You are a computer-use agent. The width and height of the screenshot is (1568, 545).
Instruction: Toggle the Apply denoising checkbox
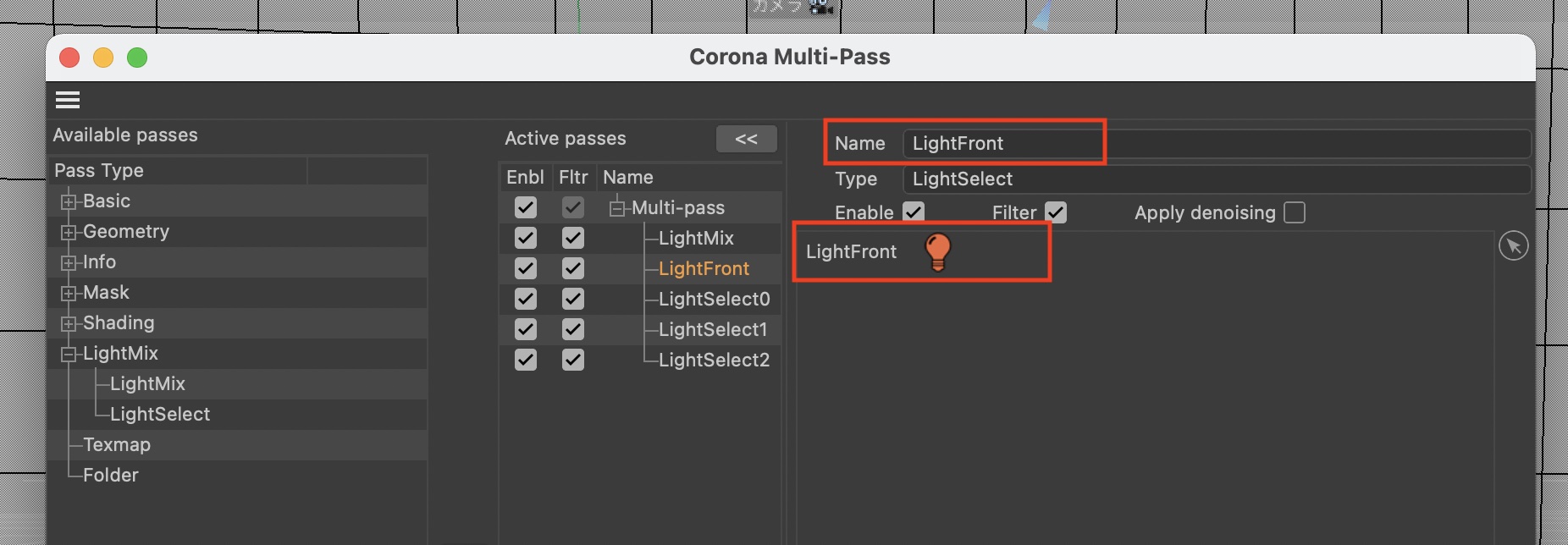[1294, 212]
